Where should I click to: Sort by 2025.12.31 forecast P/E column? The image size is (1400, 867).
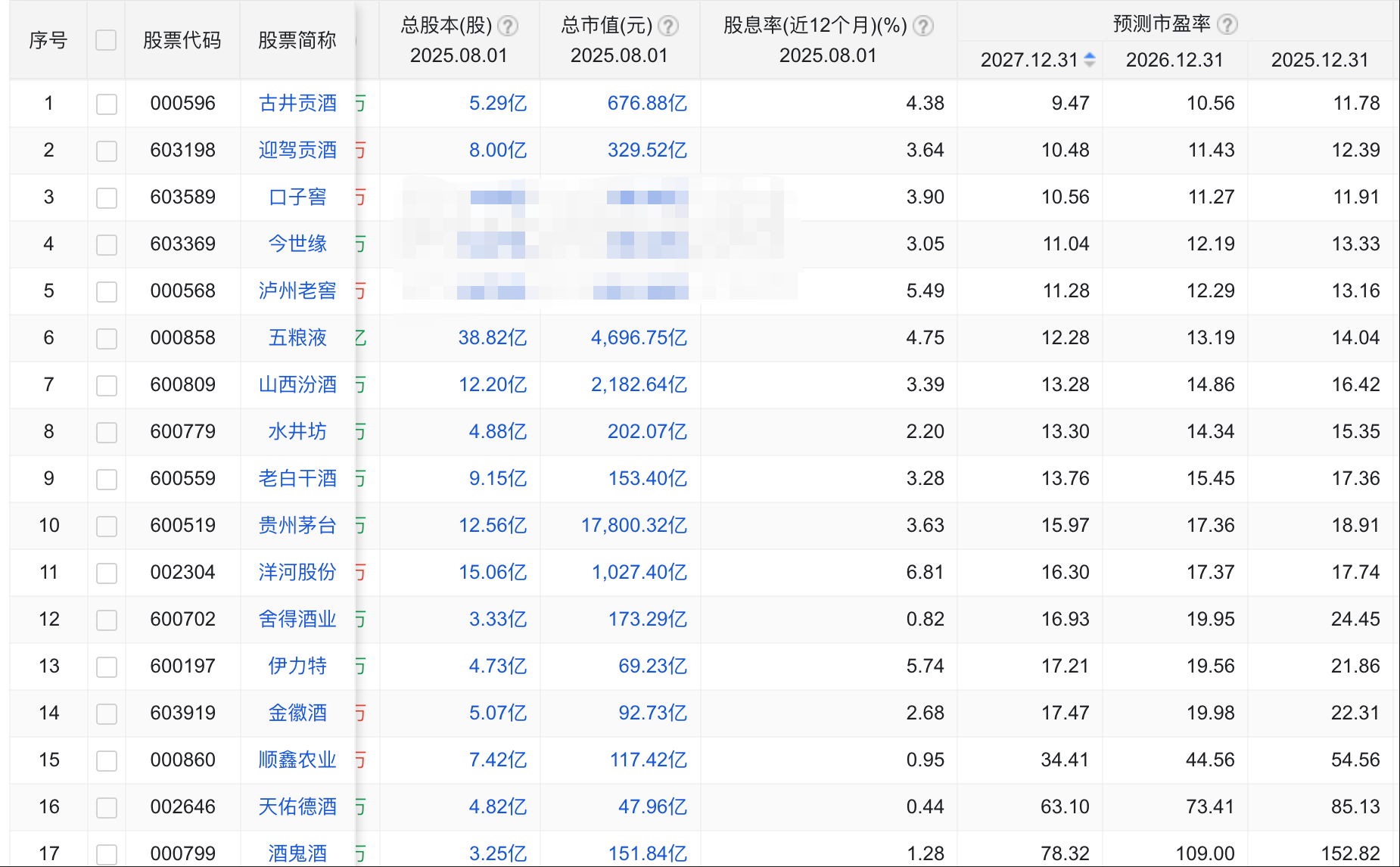click(x=1320, y=60)
